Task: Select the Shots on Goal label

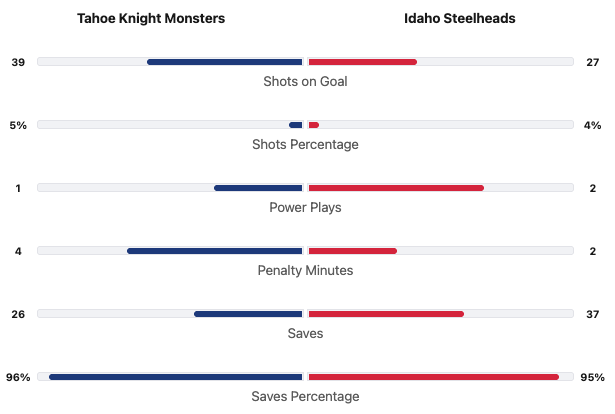Action: point(305,81)
